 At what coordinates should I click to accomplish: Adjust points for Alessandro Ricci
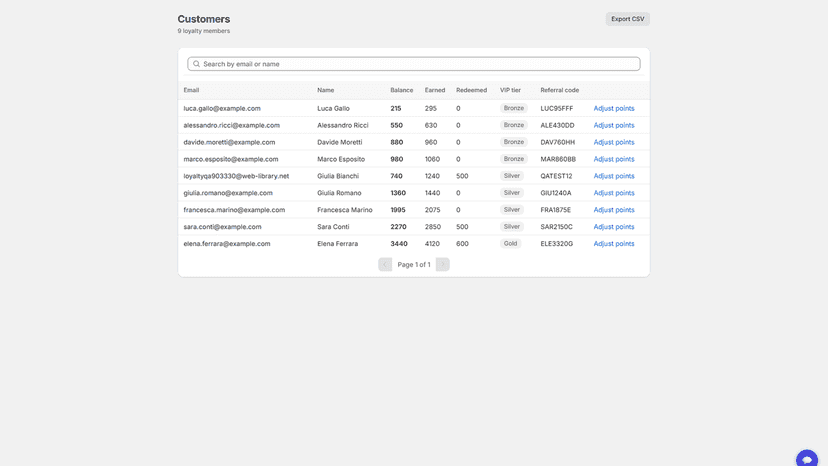coord(614,125)
